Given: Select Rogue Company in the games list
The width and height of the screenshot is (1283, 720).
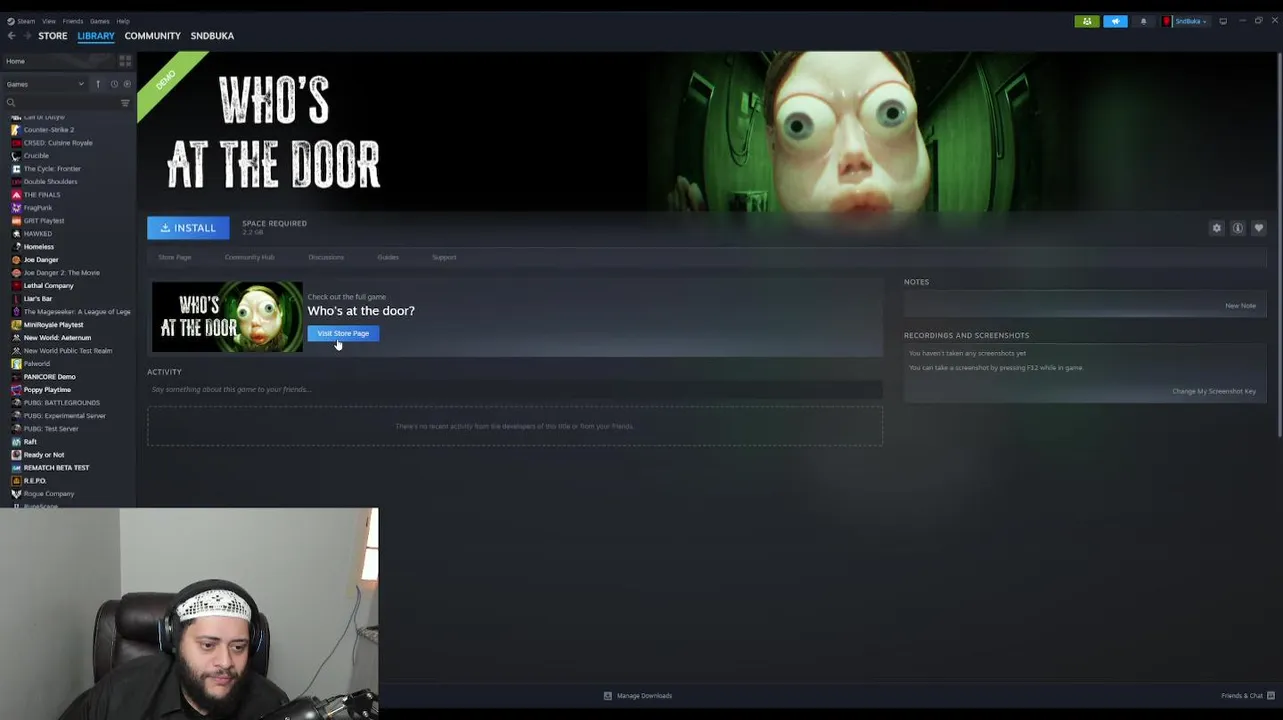Looking at the screenshot, I should click(49, 494).
